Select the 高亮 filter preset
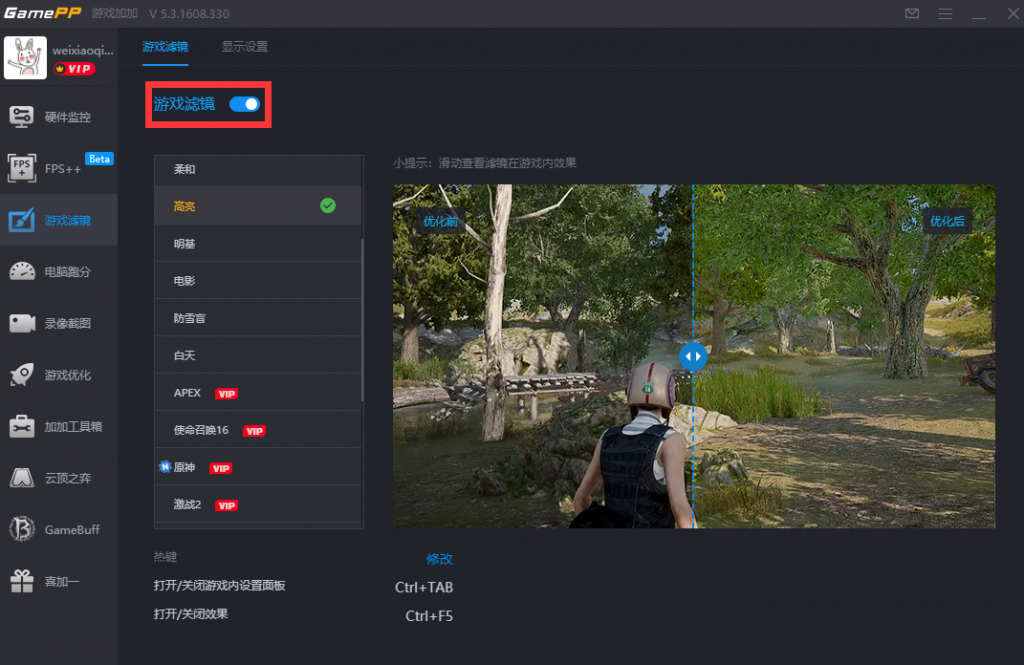 [x=258, y=206]
